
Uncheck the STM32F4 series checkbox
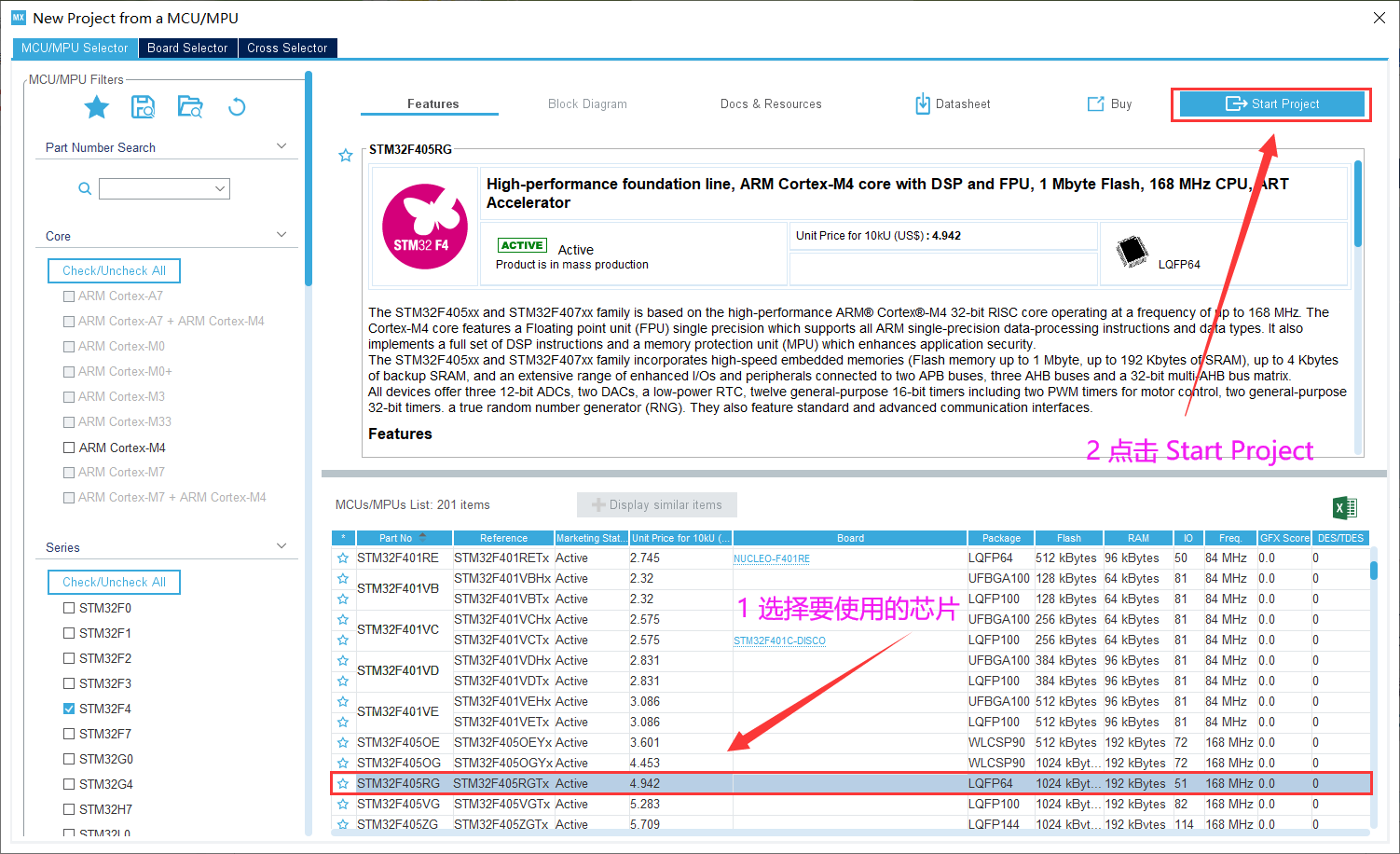69,709
